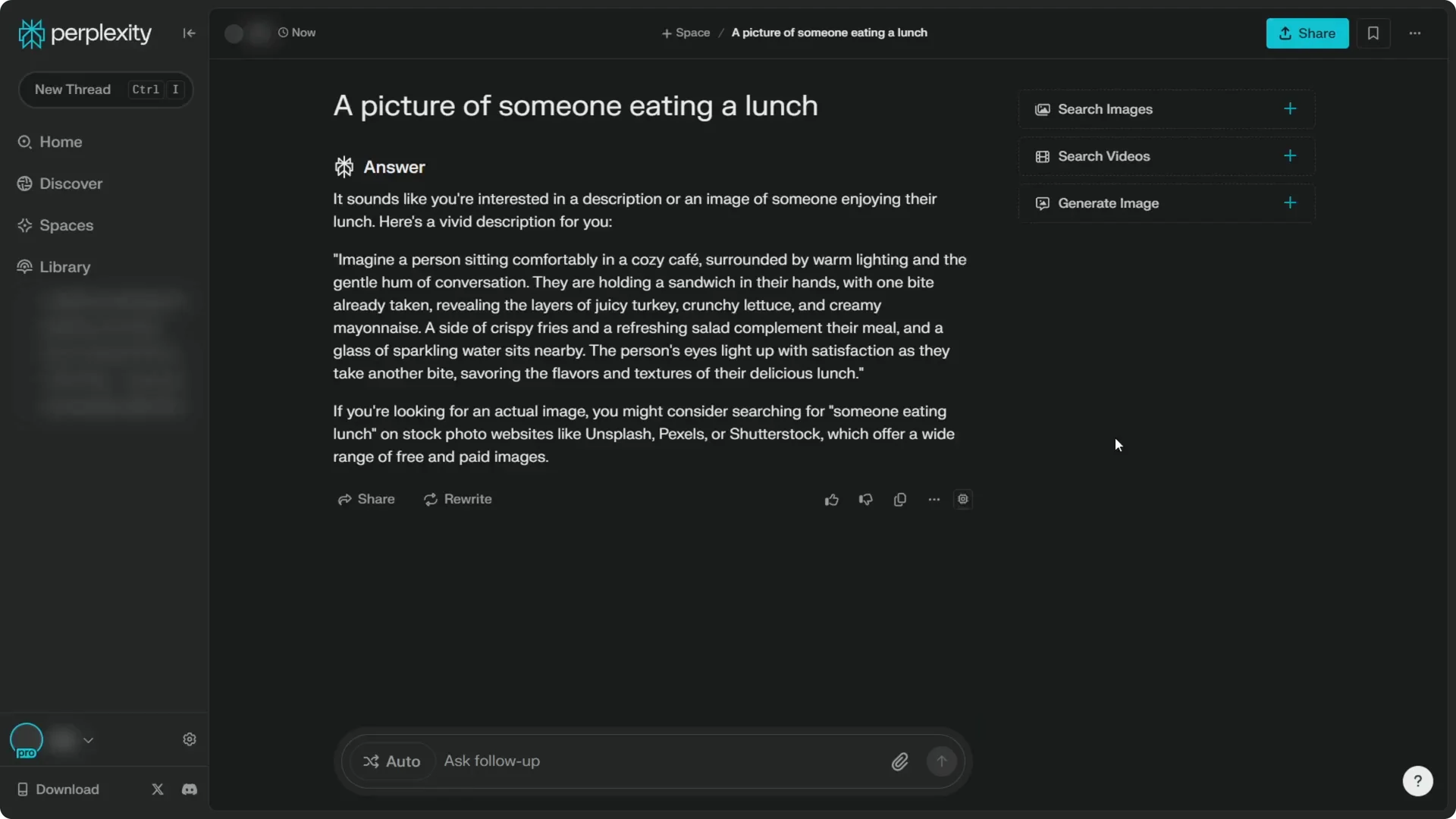
Task: Open the X (Twitter) icon link
Action: (x=158, y=789)
